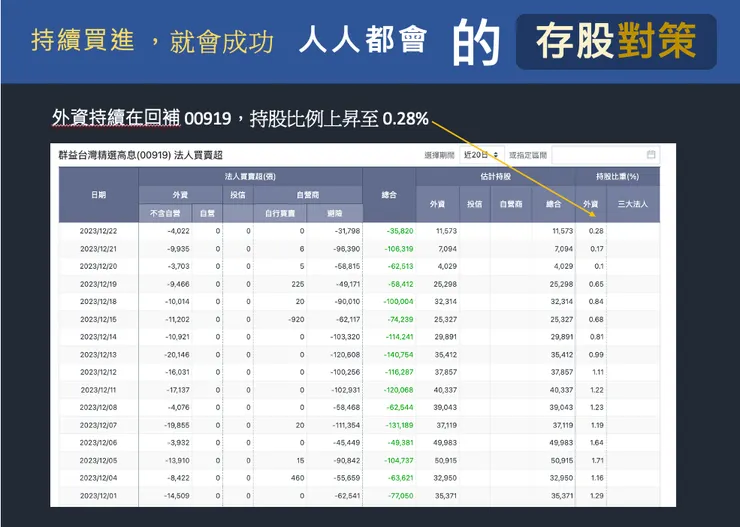740x527 pixels.
Task: Click the total value -74,239
Action: pyautogui.click(x=400, y=319)
